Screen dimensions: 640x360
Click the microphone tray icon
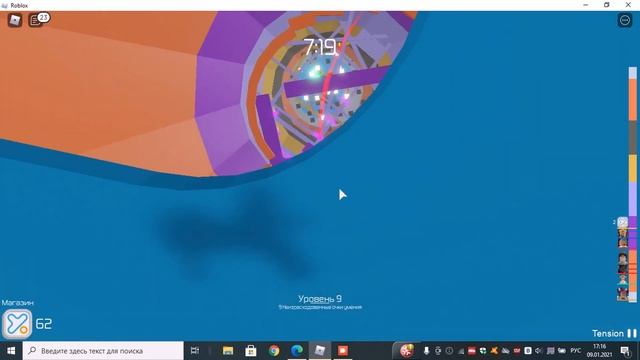pos(426,351)
